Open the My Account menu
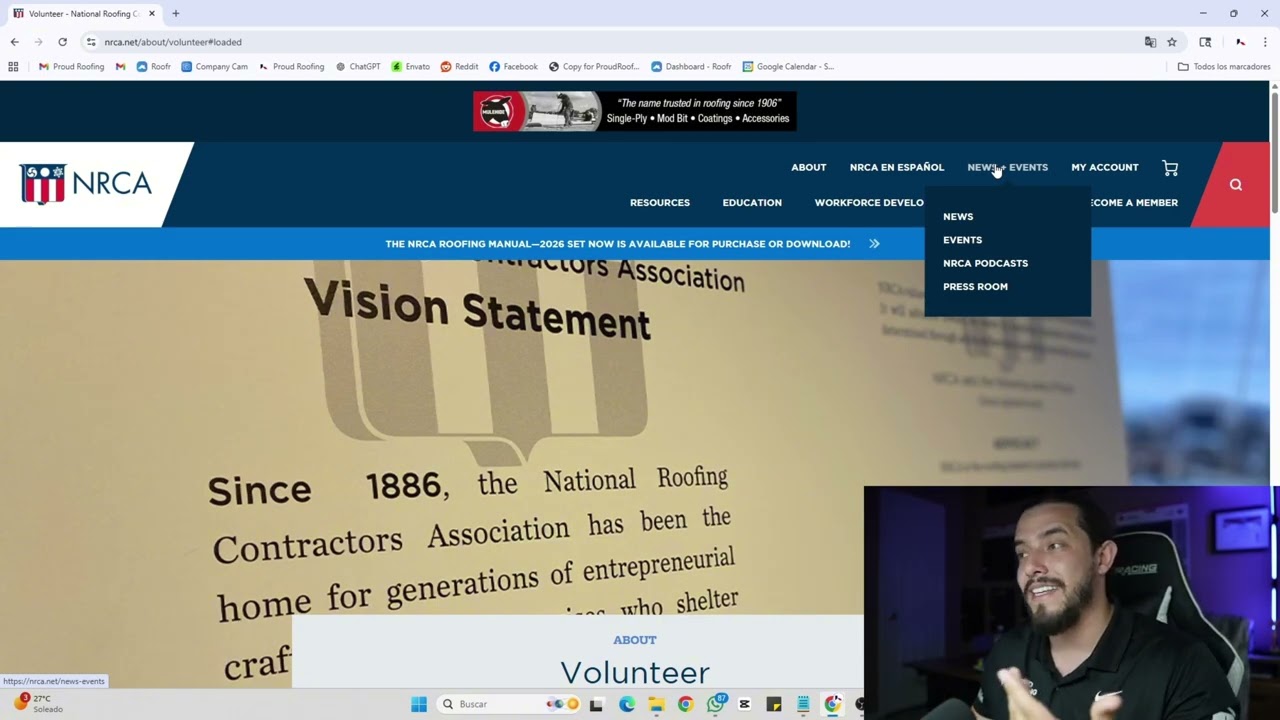Image resolution: width=1280 pixels, height=720 pixels. [1105, 167]
